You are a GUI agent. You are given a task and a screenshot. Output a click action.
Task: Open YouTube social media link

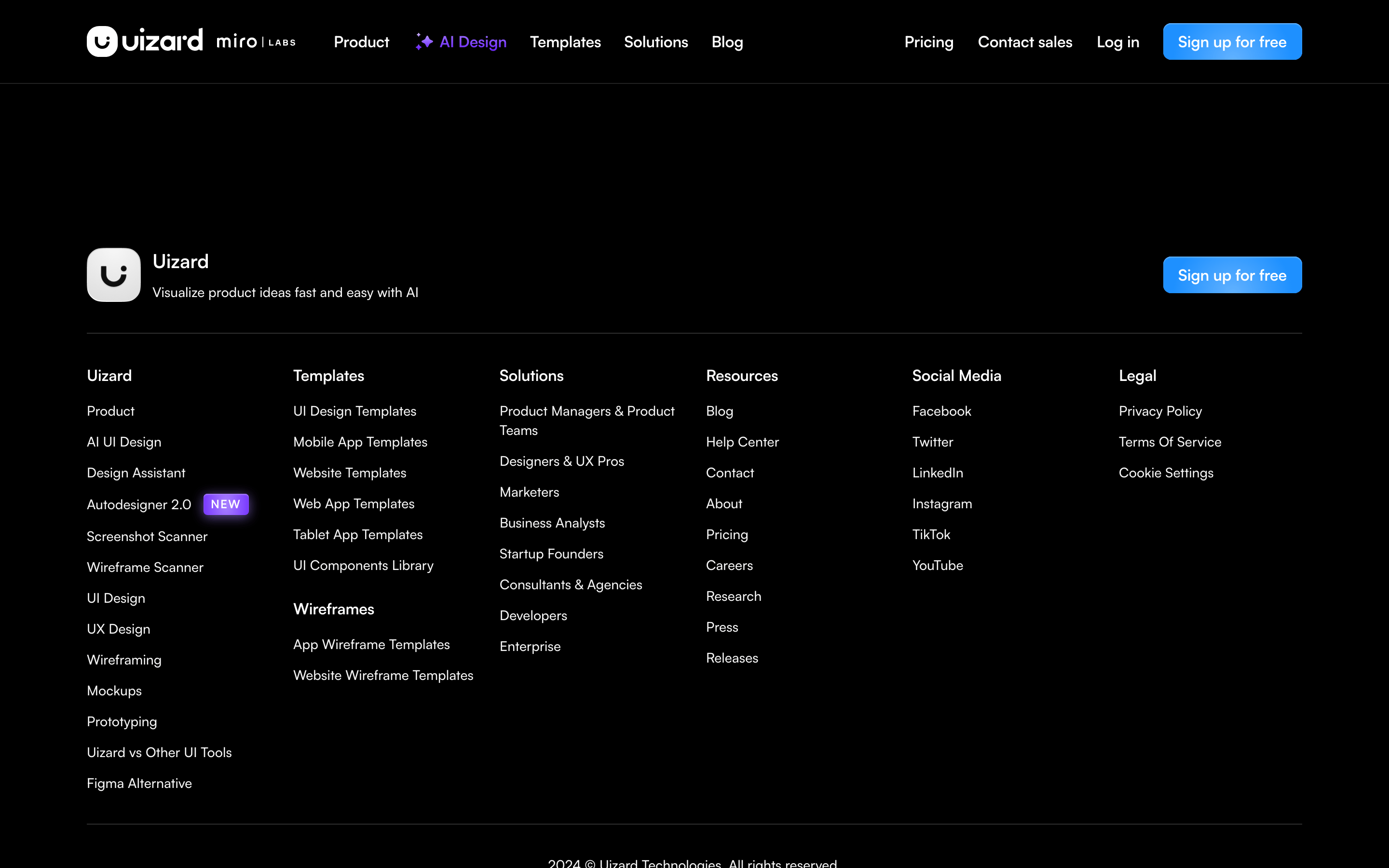[x=938, y=566]
